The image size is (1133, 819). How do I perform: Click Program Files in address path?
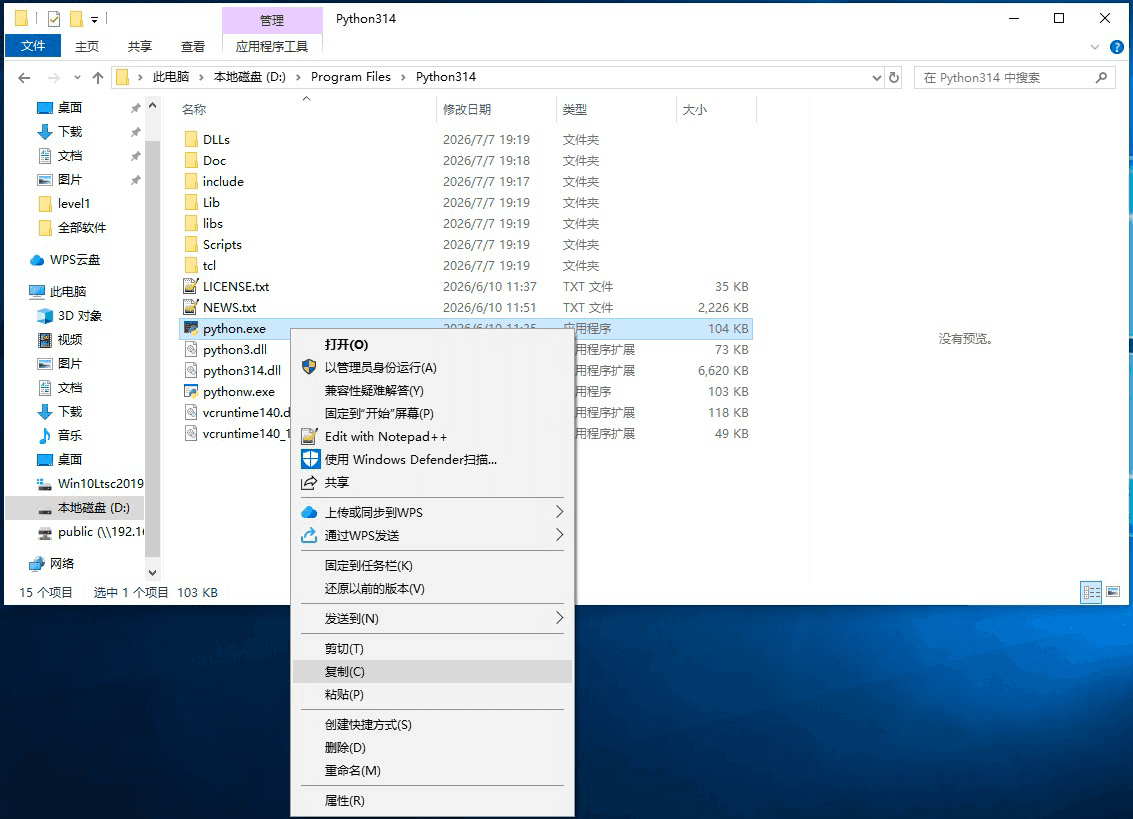tap(350, 77)
